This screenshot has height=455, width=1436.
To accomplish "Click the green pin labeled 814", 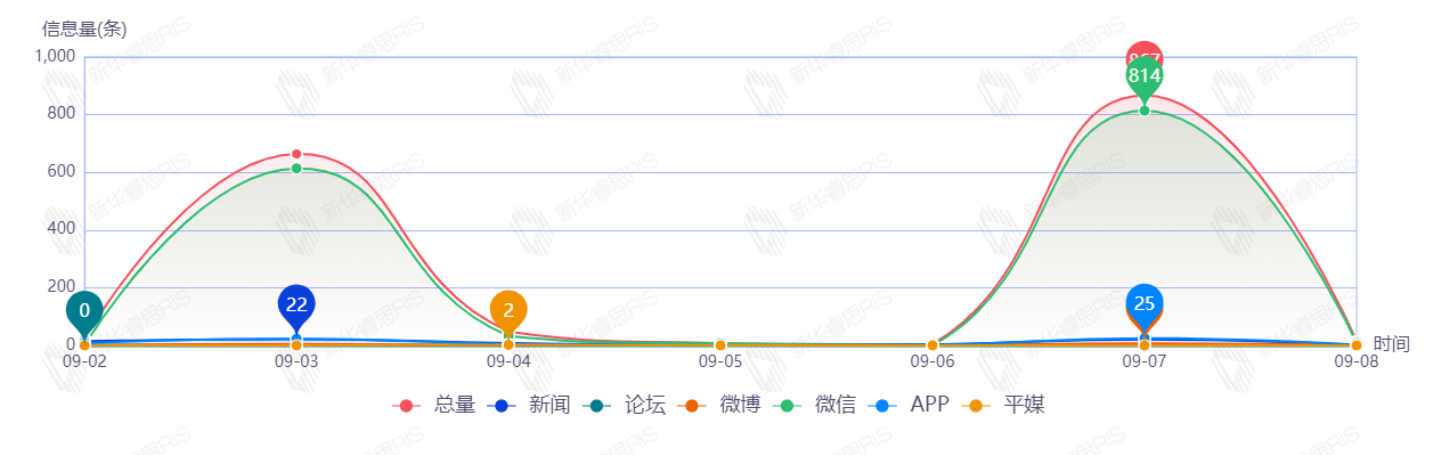I will (1144, 75).
